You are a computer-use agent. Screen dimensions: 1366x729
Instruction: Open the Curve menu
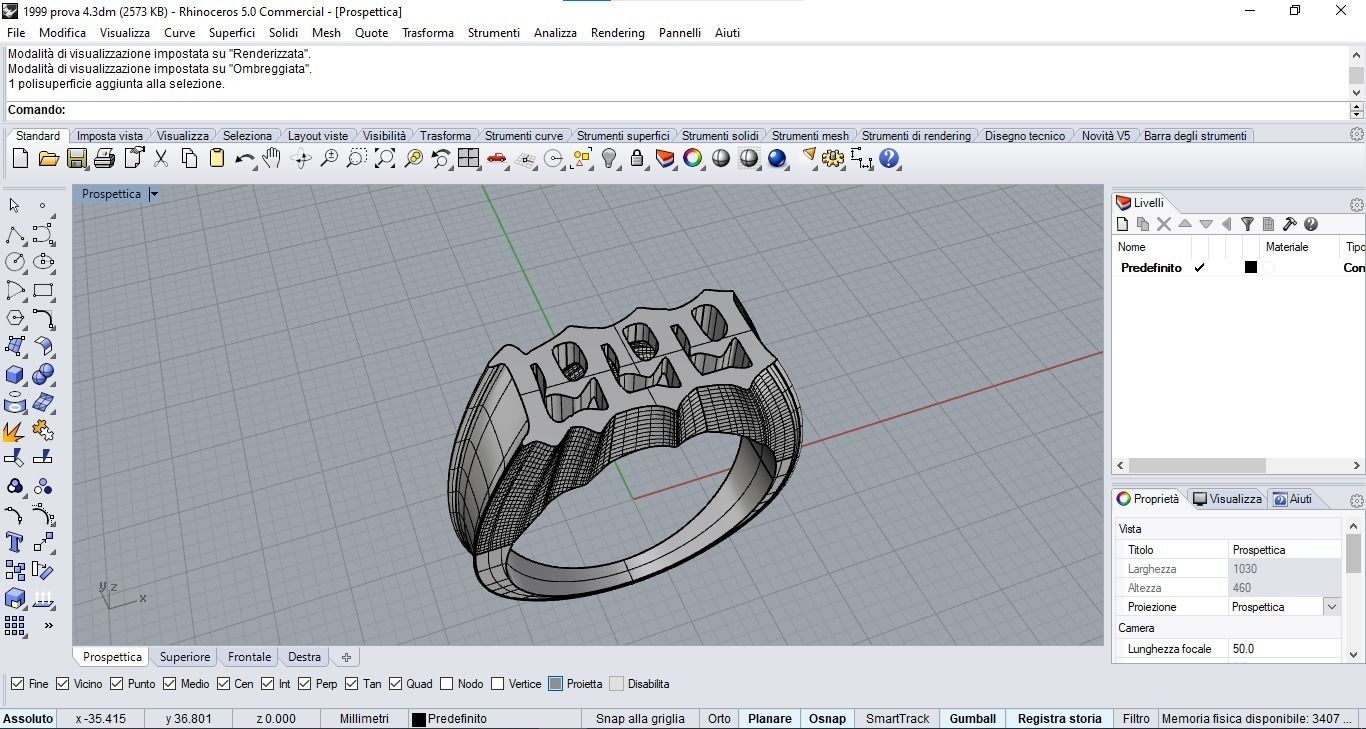click(180, 33)
